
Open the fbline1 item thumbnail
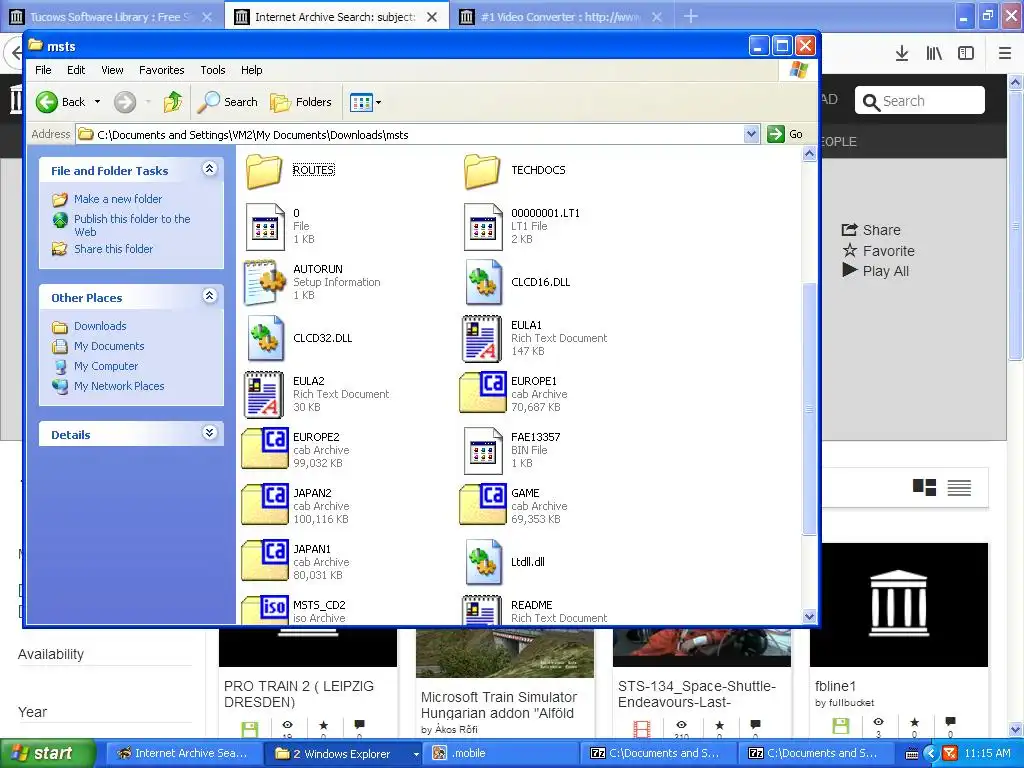click(x=899, y=604)
